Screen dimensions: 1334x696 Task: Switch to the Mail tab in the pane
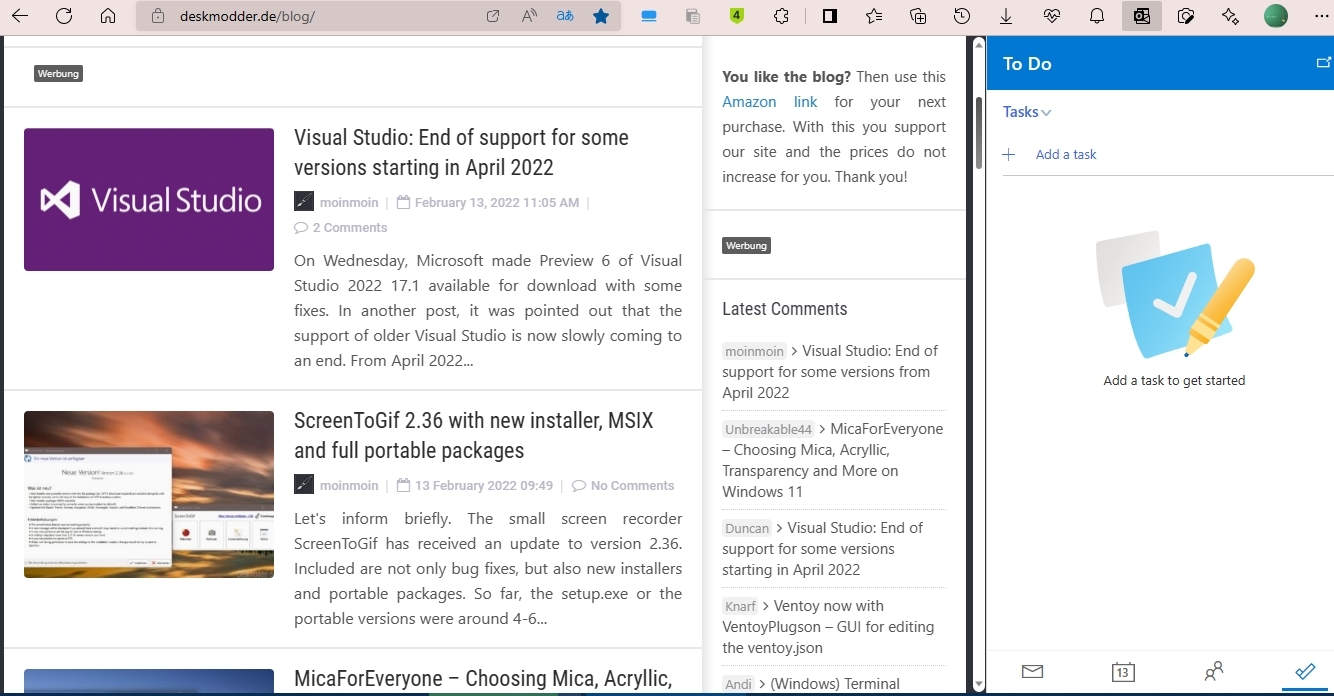[1033, 671]
